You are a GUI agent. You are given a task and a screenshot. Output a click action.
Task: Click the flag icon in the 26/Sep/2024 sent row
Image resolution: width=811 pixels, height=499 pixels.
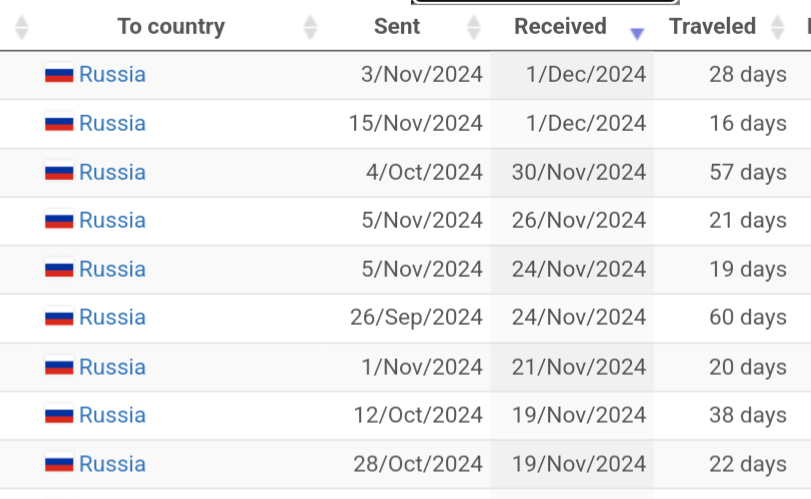59,318
